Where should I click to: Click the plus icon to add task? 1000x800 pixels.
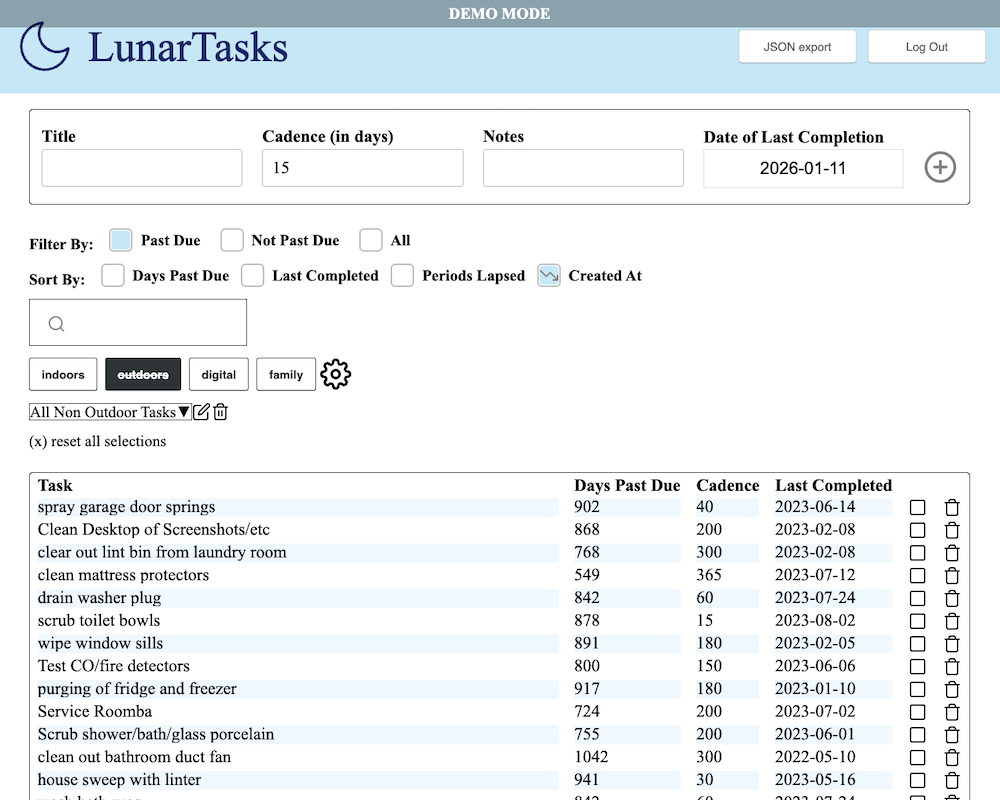coord(939,167)
